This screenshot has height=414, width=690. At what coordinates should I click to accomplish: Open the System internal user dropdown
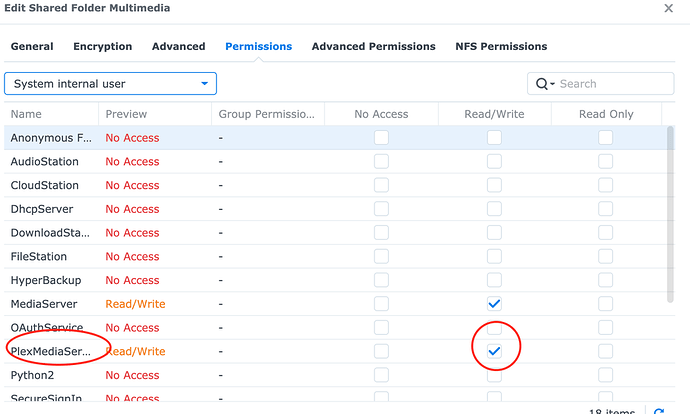(x=110, y=84)
